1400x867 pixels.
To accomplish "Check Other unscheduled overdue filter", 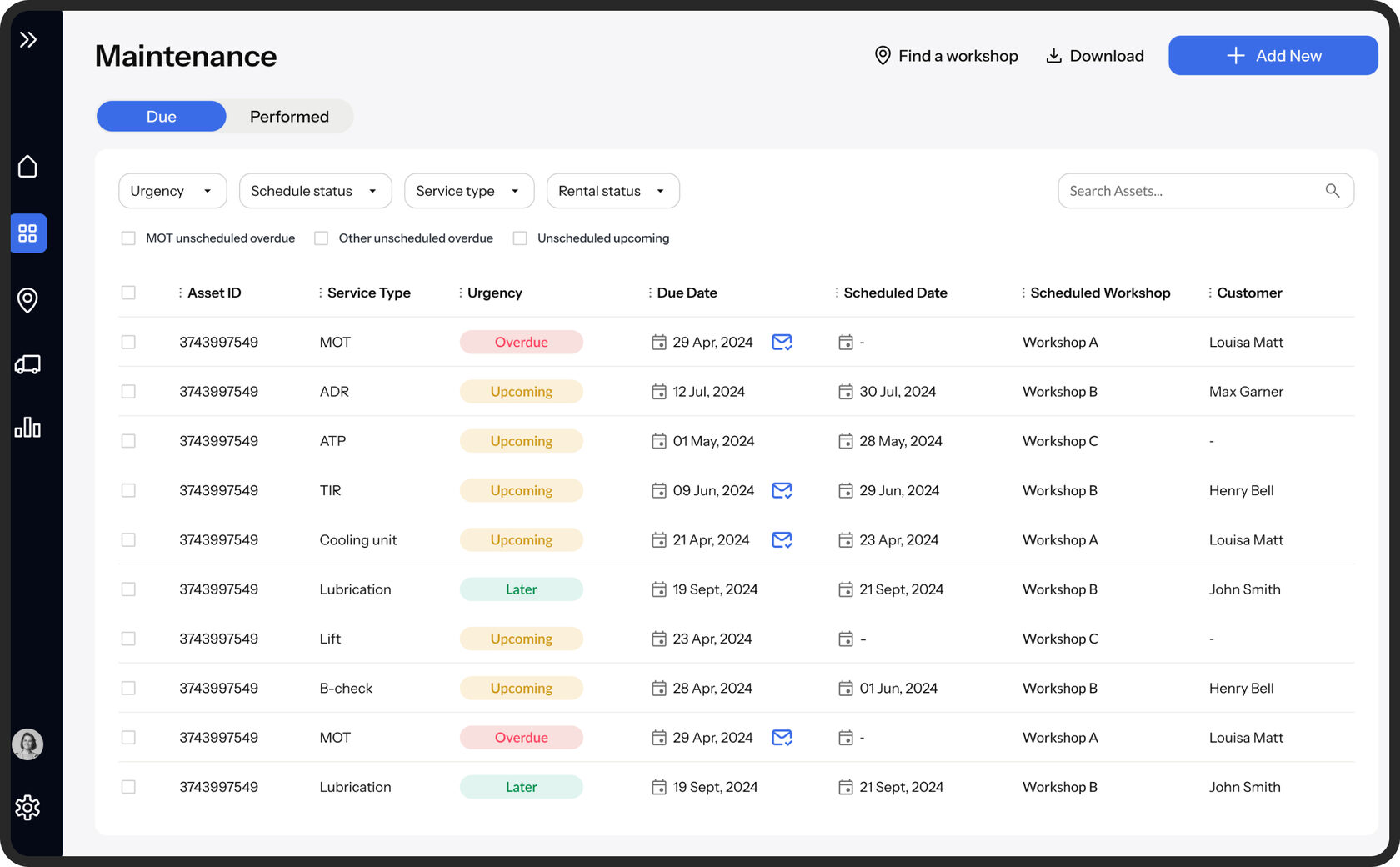I will coord(321,238).
